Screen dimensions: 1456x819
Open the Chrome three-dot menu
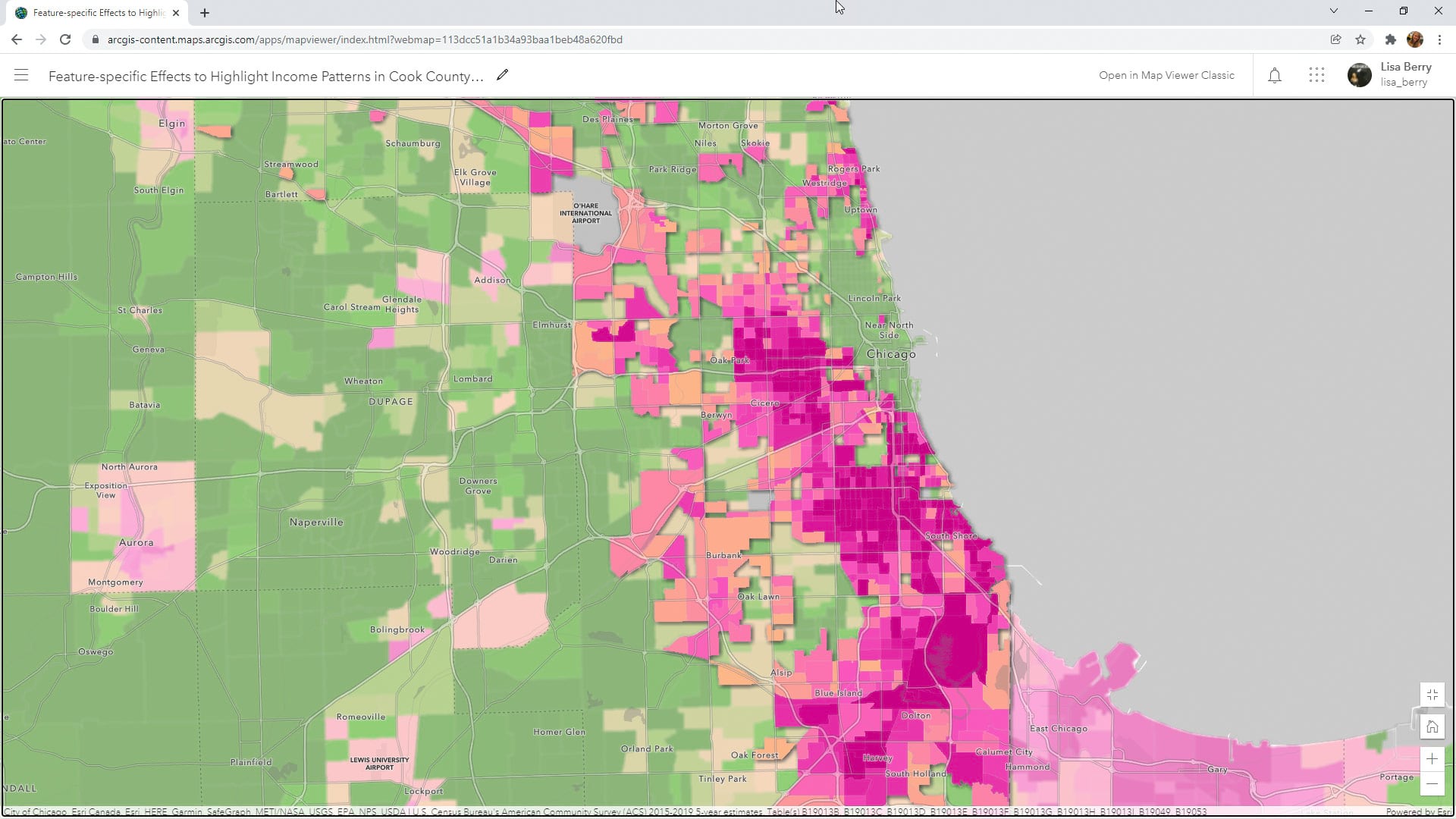(1439, 39)
